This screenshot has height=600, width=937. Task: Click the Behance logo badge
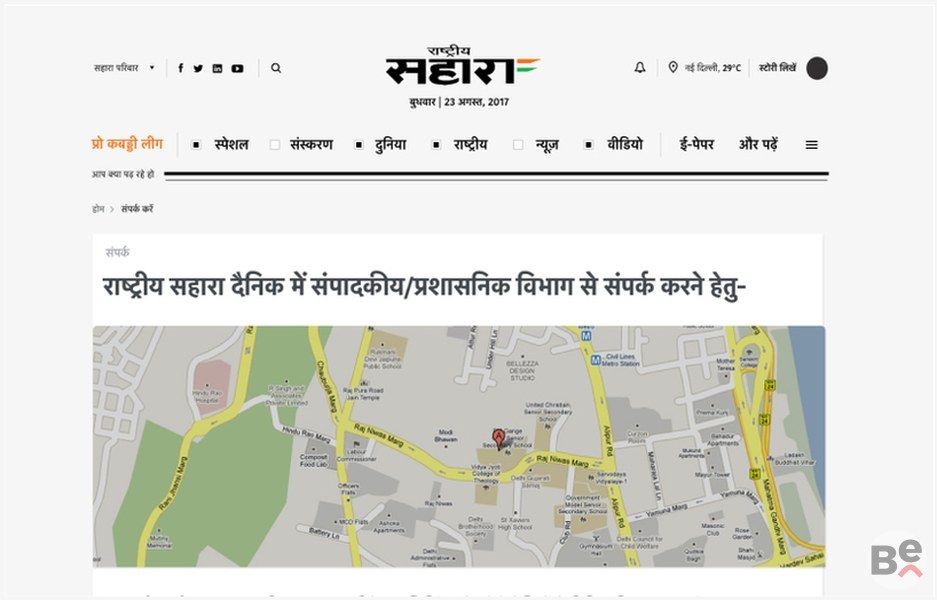click(895, 560)
